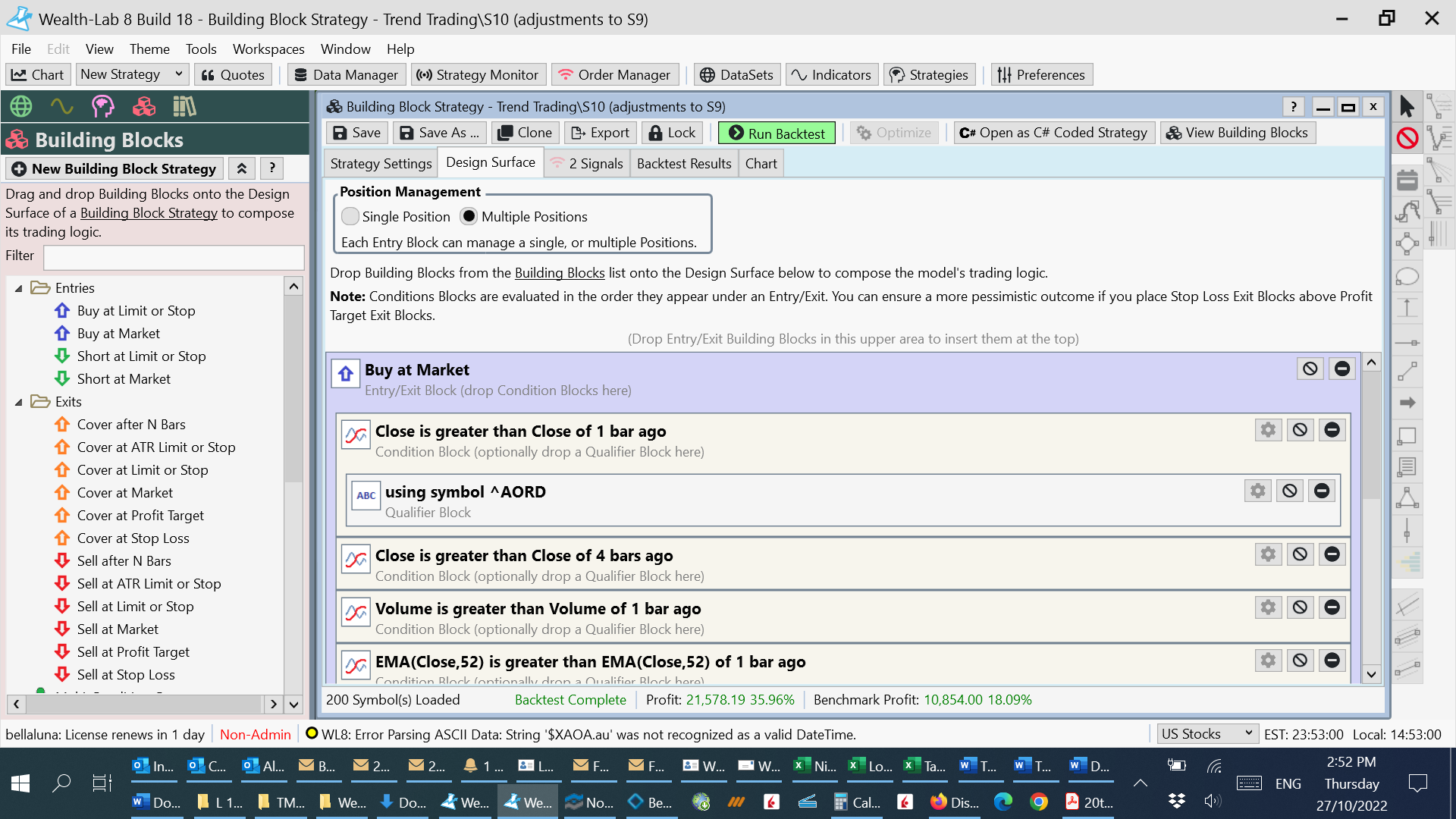Select the arrow pointer drawing tool
The width and height of the screenshot is (1456, 819).
pyautogui.click(x=1407, y=106)
